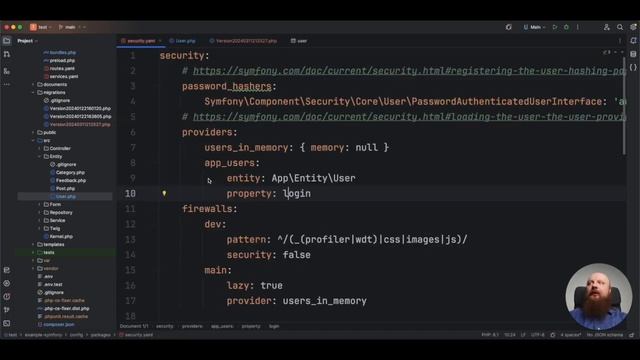Collapse the Entity folder
640x360 pixels.
(x=40, y=156)
